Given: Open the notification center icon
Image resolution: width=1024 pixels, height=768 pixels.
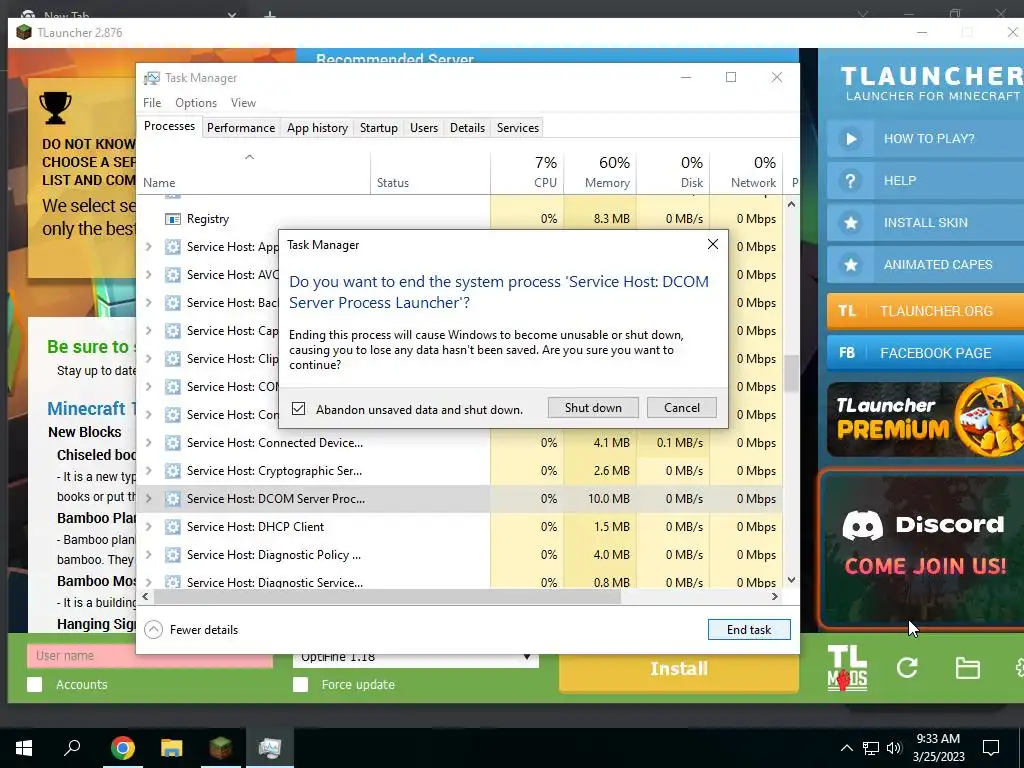Looking at the screenshot, I should [x=991, y=748].
